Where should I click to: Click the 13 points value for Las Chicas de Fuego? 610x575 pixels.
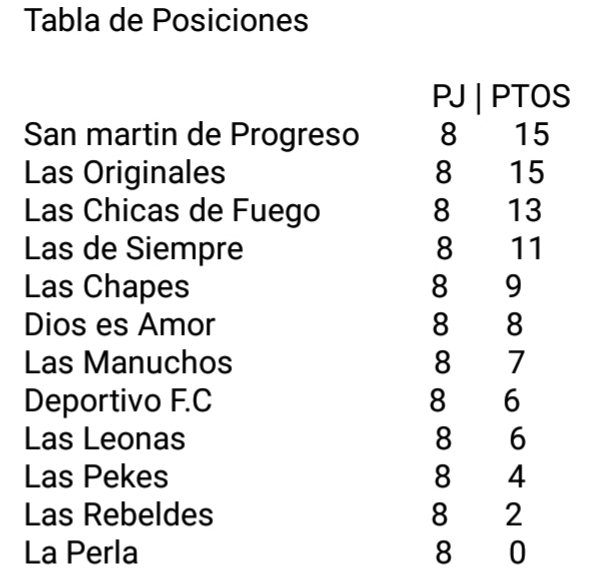[524, 211]
